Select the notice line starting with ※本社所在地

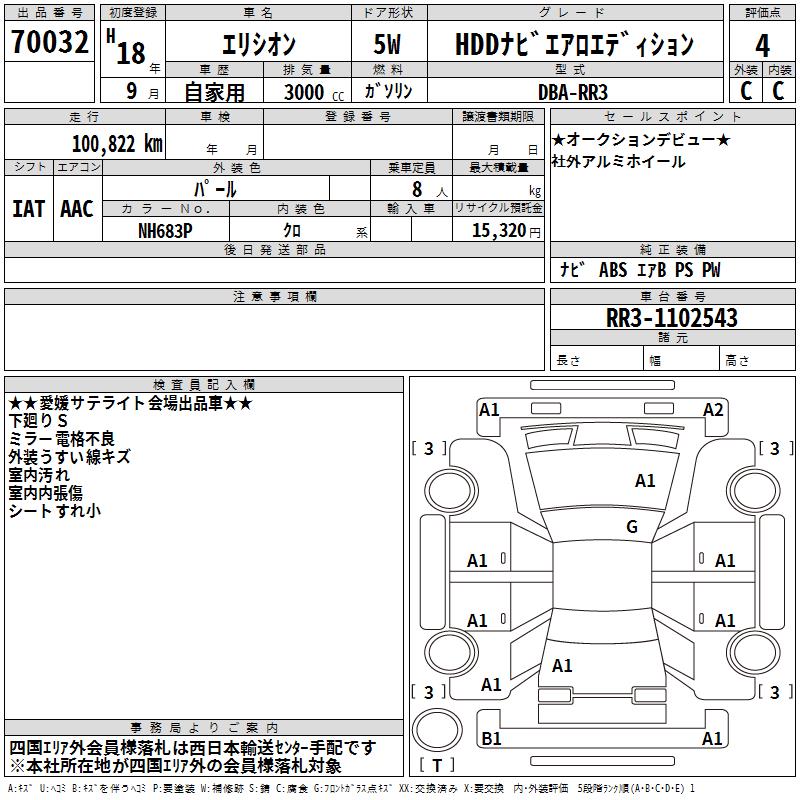(176, 766)
